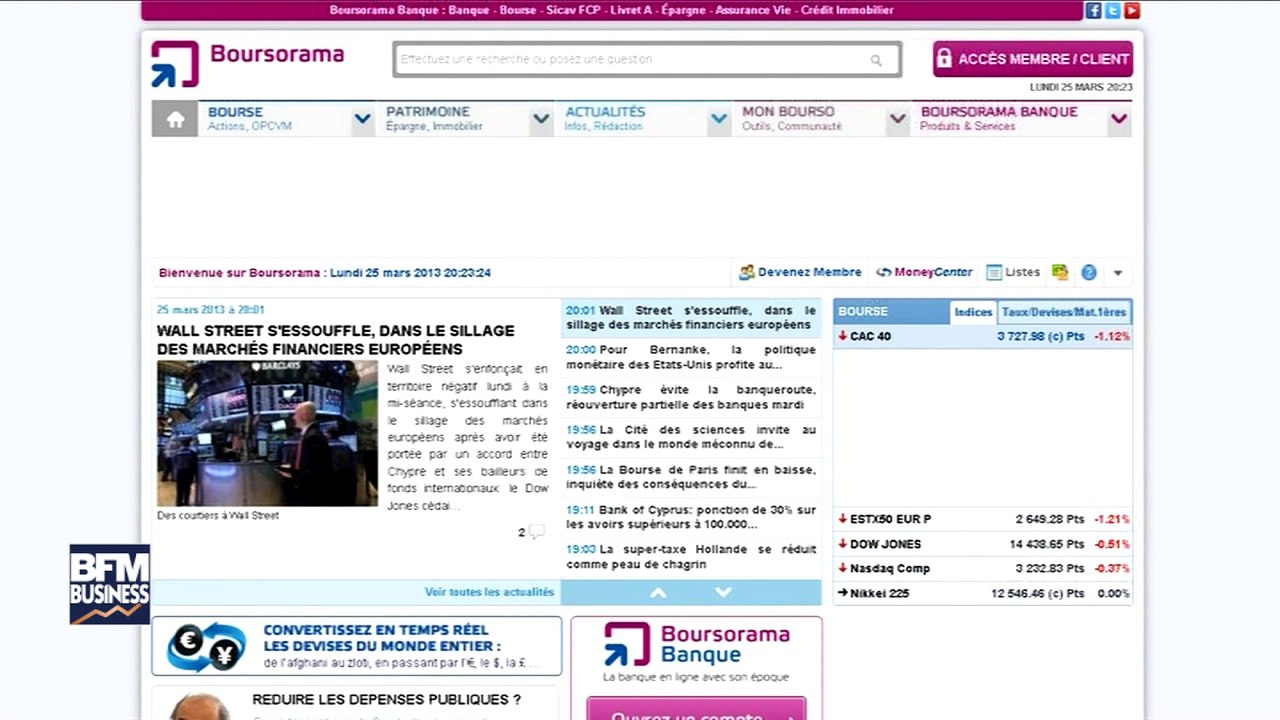Viewport: 1280px width, 720px height.
Task: Open the 20:01 Wall Street news item
Action: [x=691, y=318]
